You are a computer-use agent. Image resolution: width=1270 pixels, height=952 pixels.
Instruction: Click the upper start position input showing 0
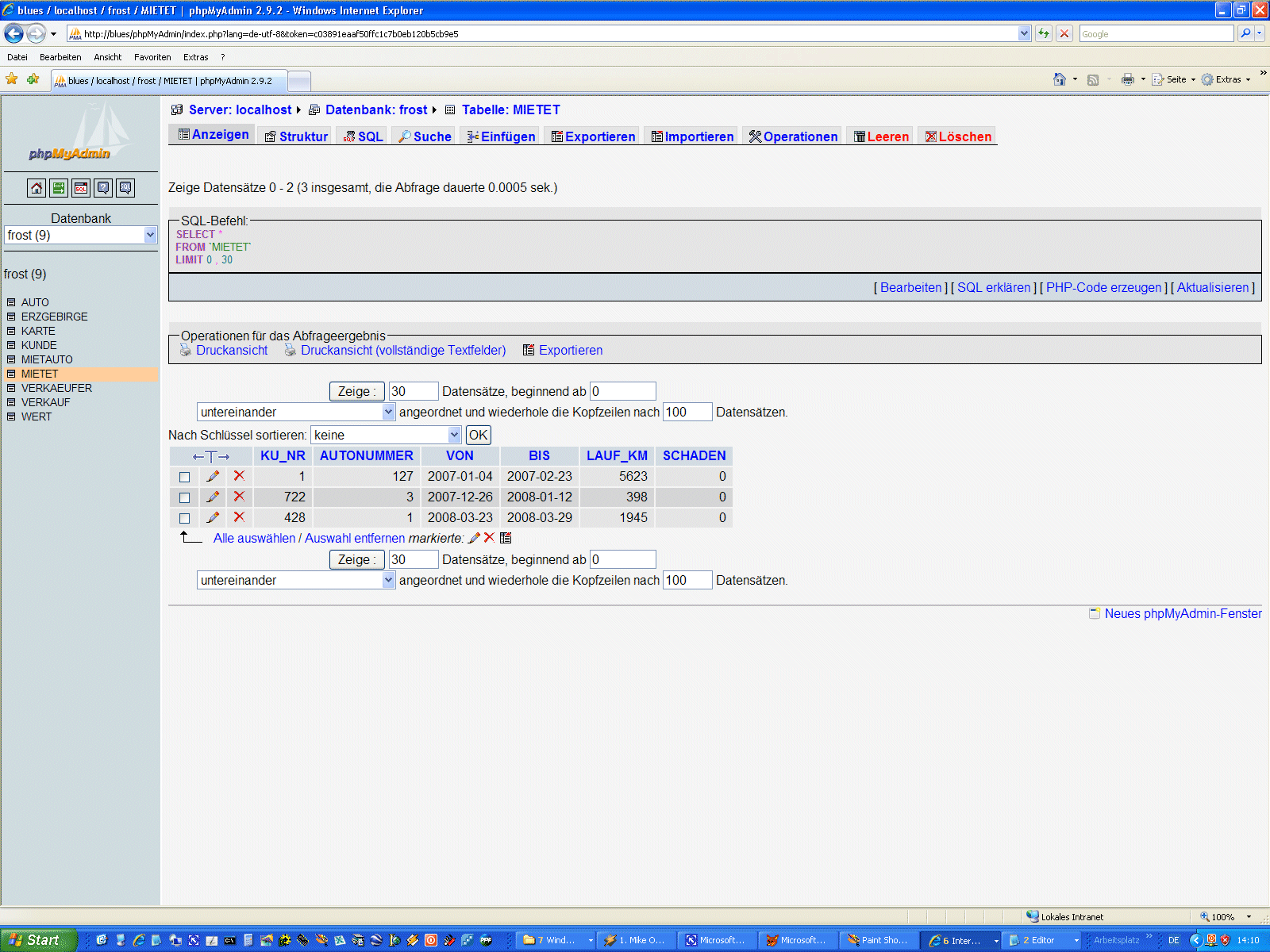[623, 391]
